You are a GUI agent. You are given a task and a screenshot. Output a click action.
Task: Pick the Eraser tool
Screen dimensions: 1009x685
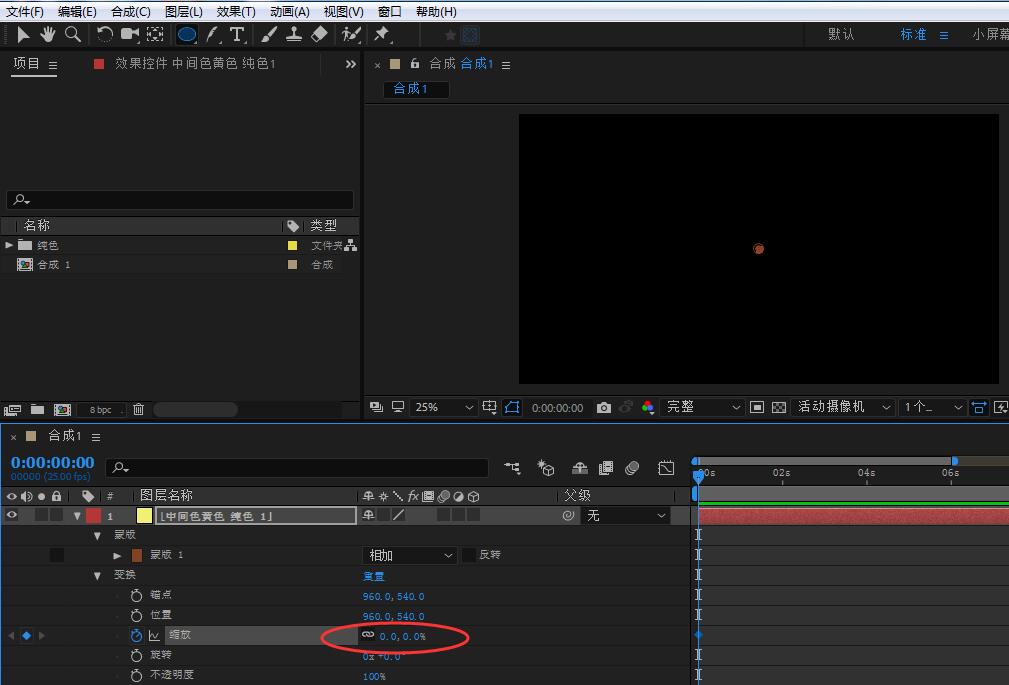pos(319,34)
